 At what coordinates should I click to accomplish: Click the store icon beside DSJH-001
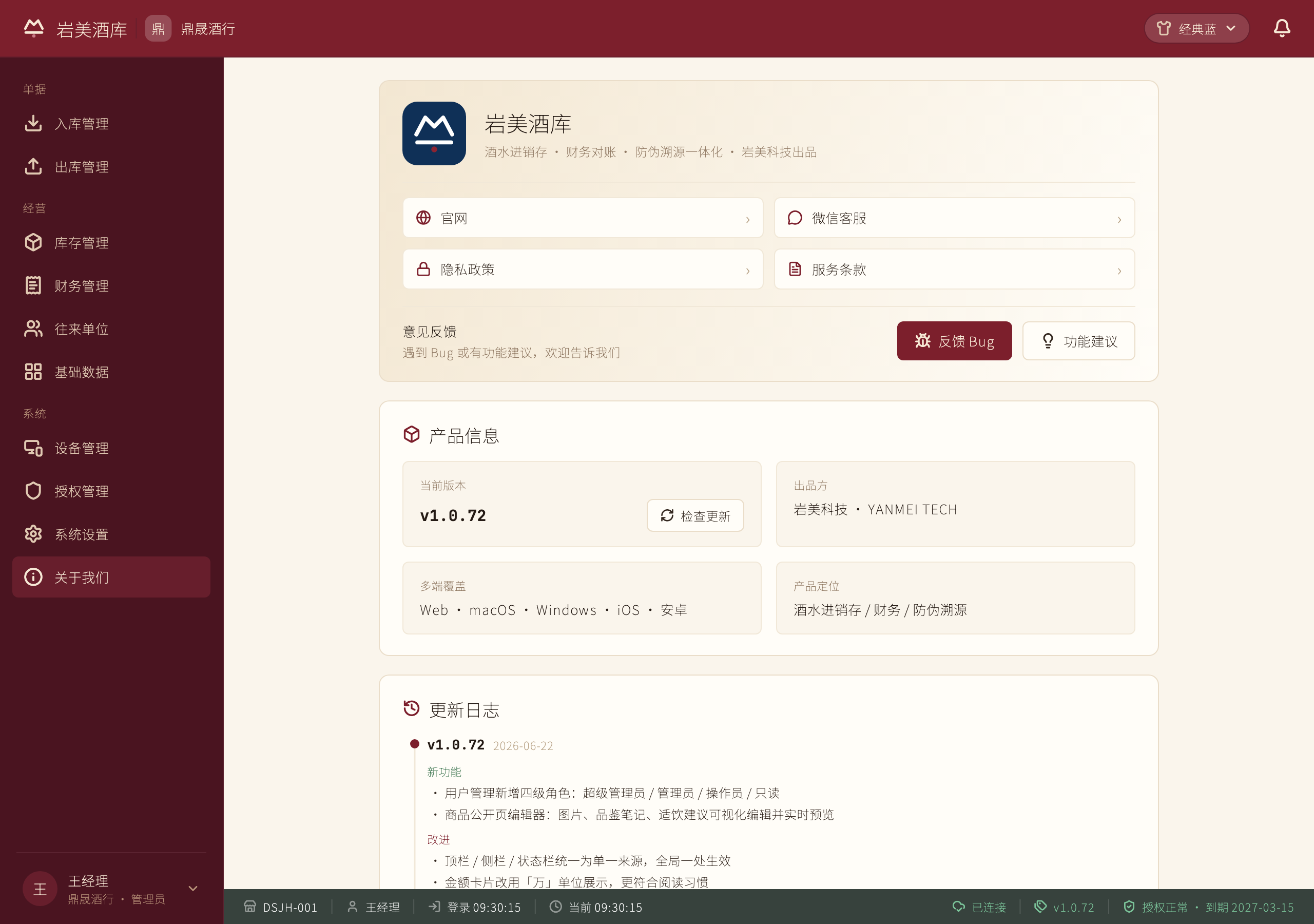249,906
